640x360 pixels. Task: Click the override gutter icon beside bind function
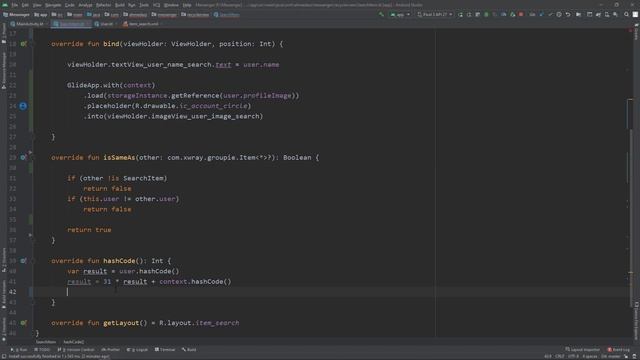[x=23, y=44]
